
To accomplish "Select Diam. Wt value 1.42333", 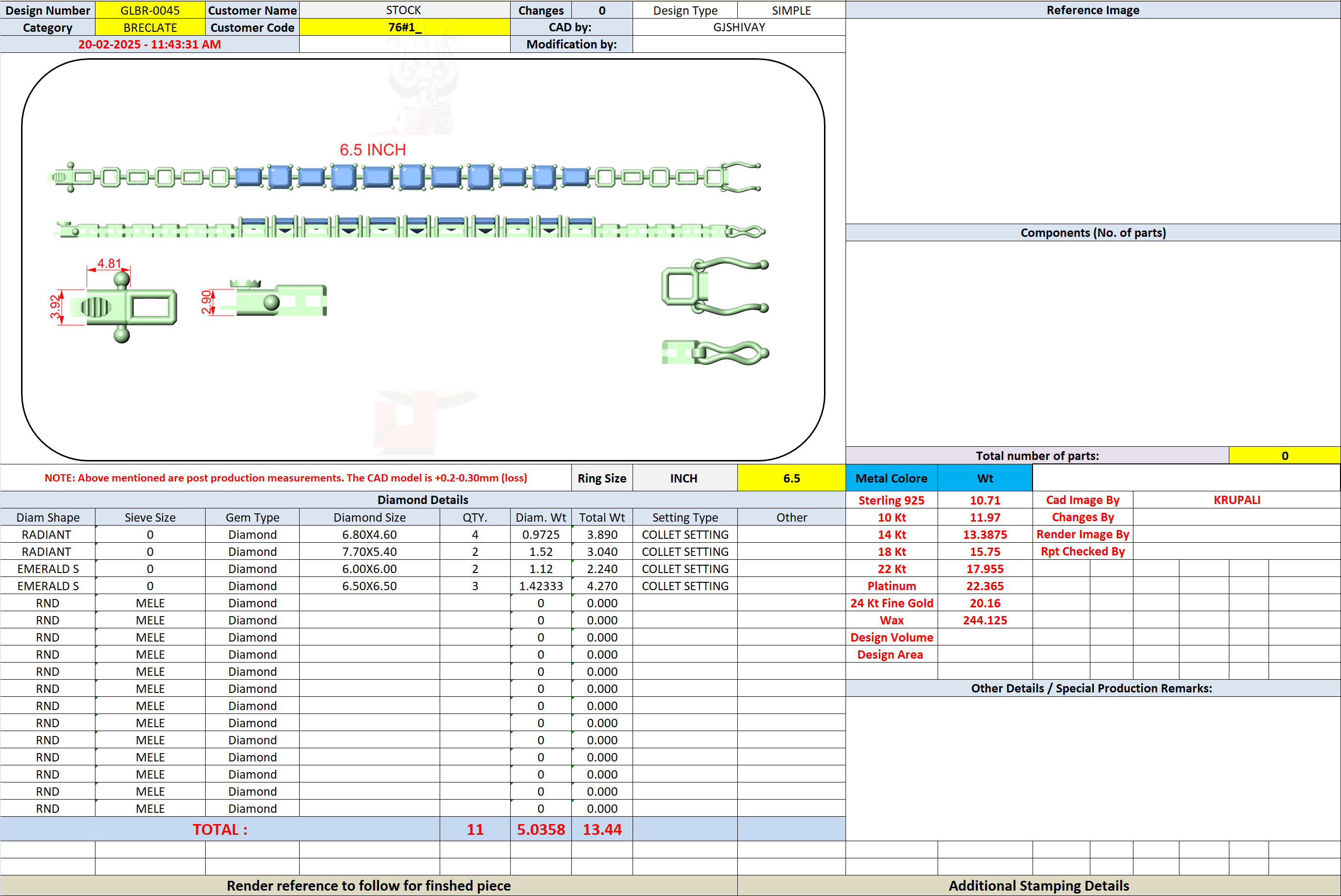I will (x=541, y=586).
